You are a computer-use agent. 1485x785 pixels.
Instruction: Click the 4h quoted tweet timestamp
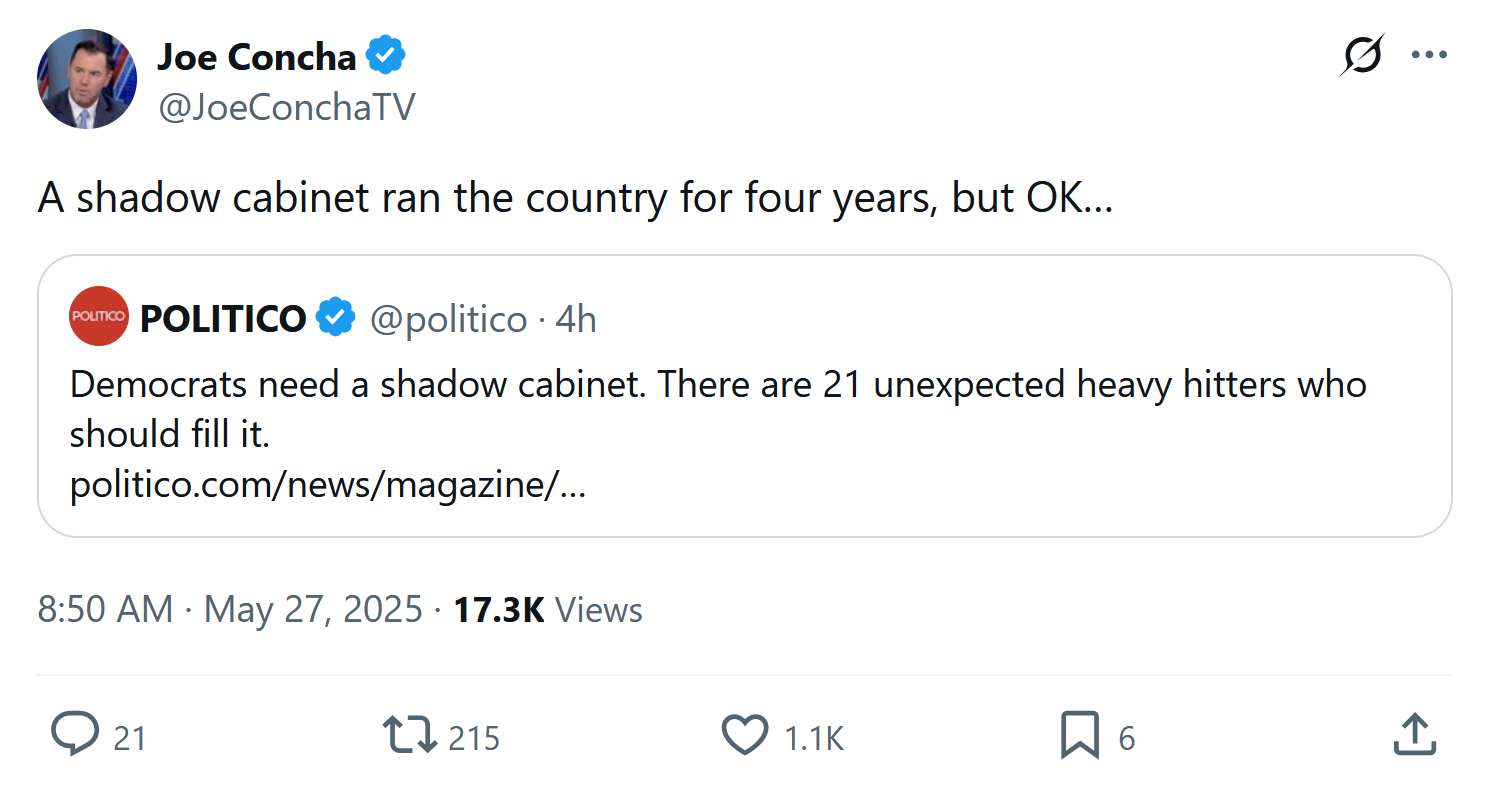[576, 319]
